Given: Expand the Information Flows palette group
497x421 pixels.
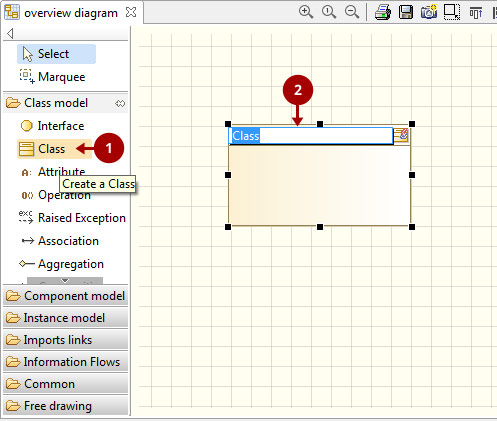Looking at the screenshot, I should 65,362.
